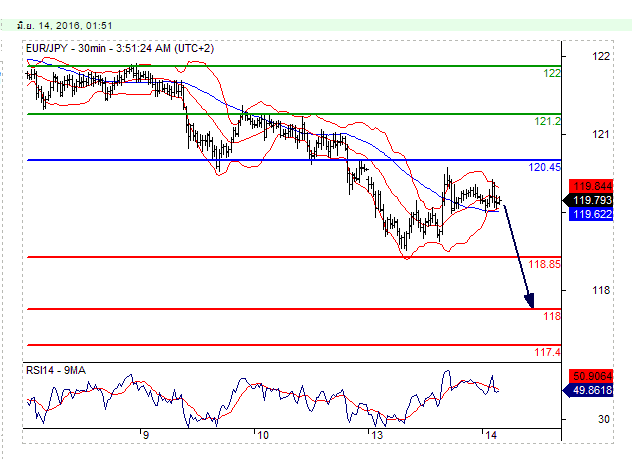The image size is (632, 459).
Task: Click the EUR/JPY - 30min chart title
Action: (x=120, y=48)
